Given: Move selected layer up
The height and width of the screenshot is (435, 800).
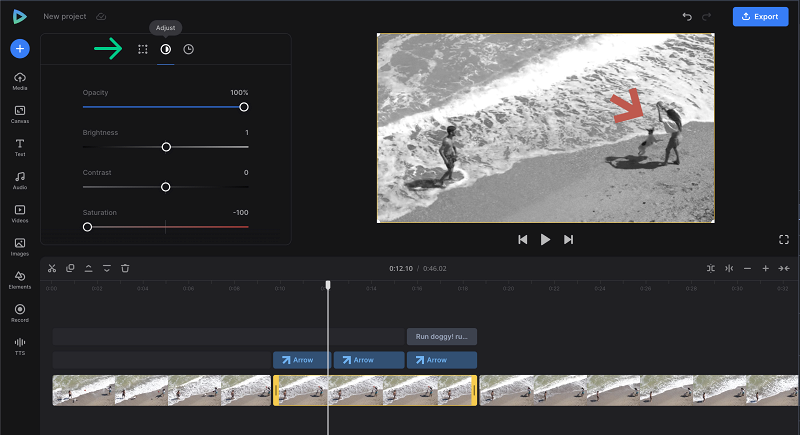Looking at the screenshot, I should [x=88, y=268].
